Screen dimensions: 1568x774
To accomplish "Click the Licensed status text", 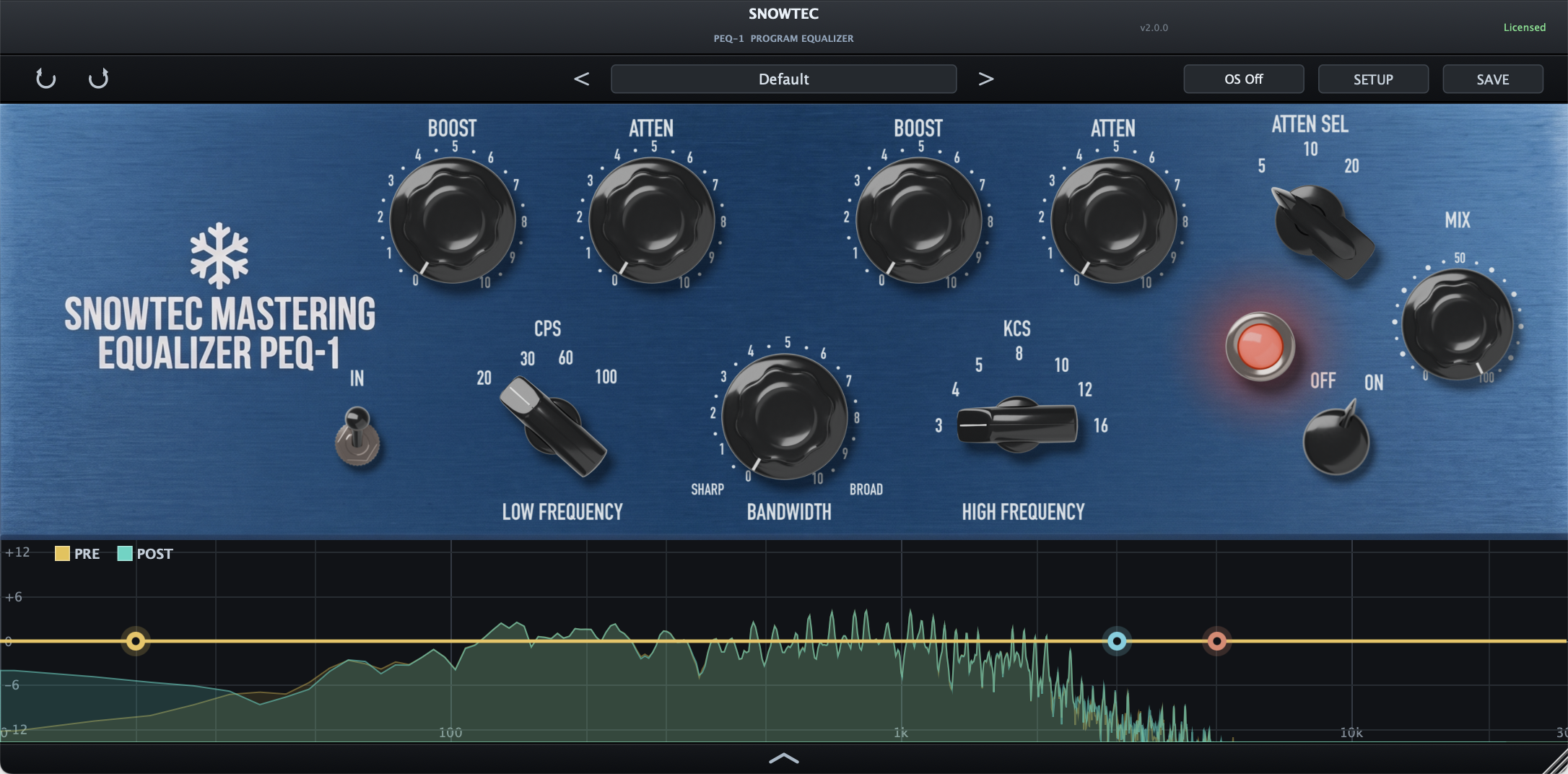I will pyautogui.click(x=1524, y=27).
